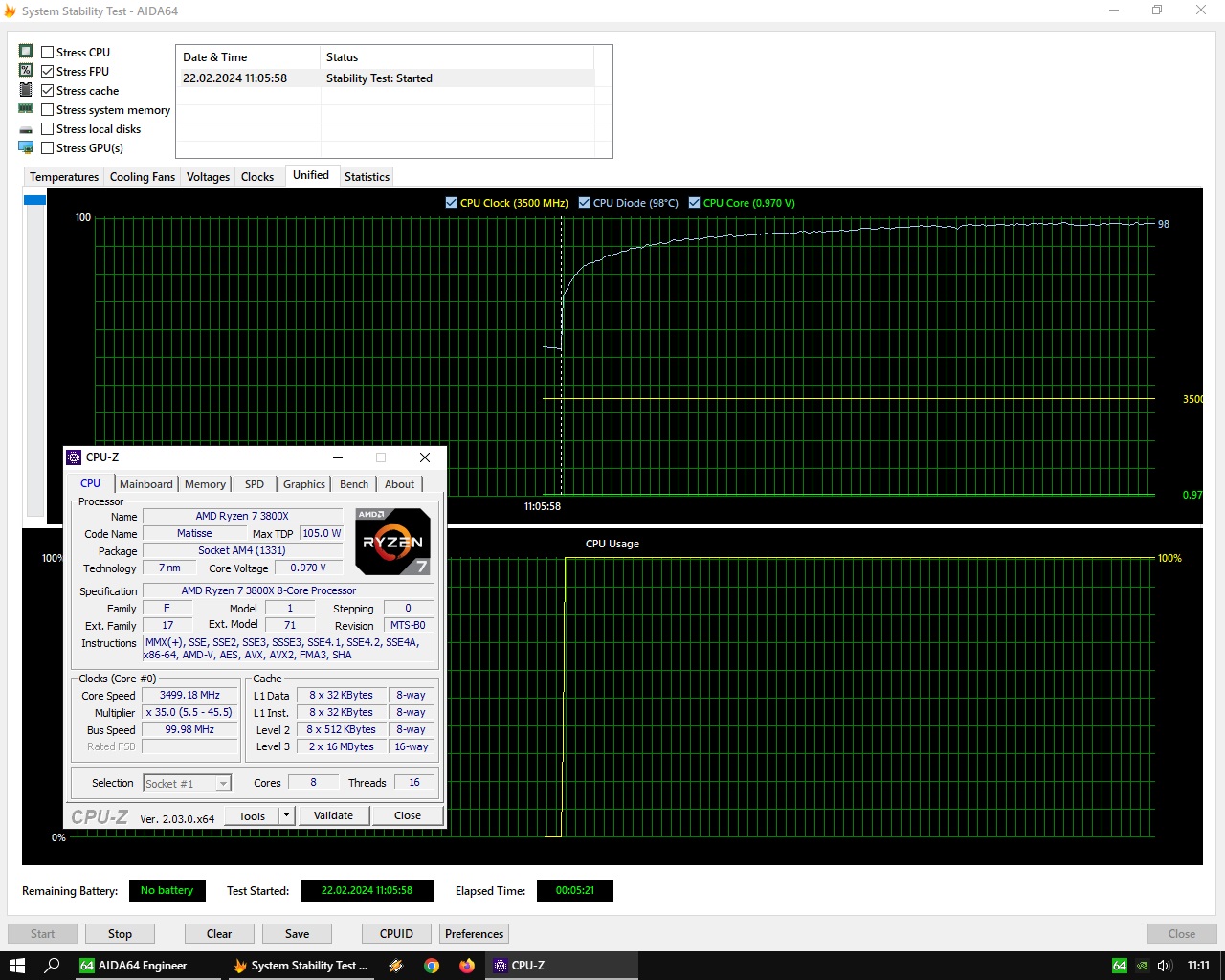The width and height of the screenshot is (1225, 980).
Task: Open the About tab in CPU-Z
Action: [400, 484]
